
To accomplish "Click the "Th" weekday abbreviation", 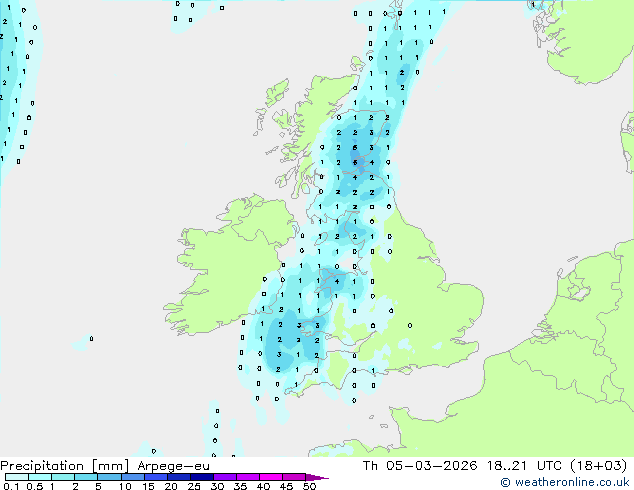I will [x=370, y=466].
